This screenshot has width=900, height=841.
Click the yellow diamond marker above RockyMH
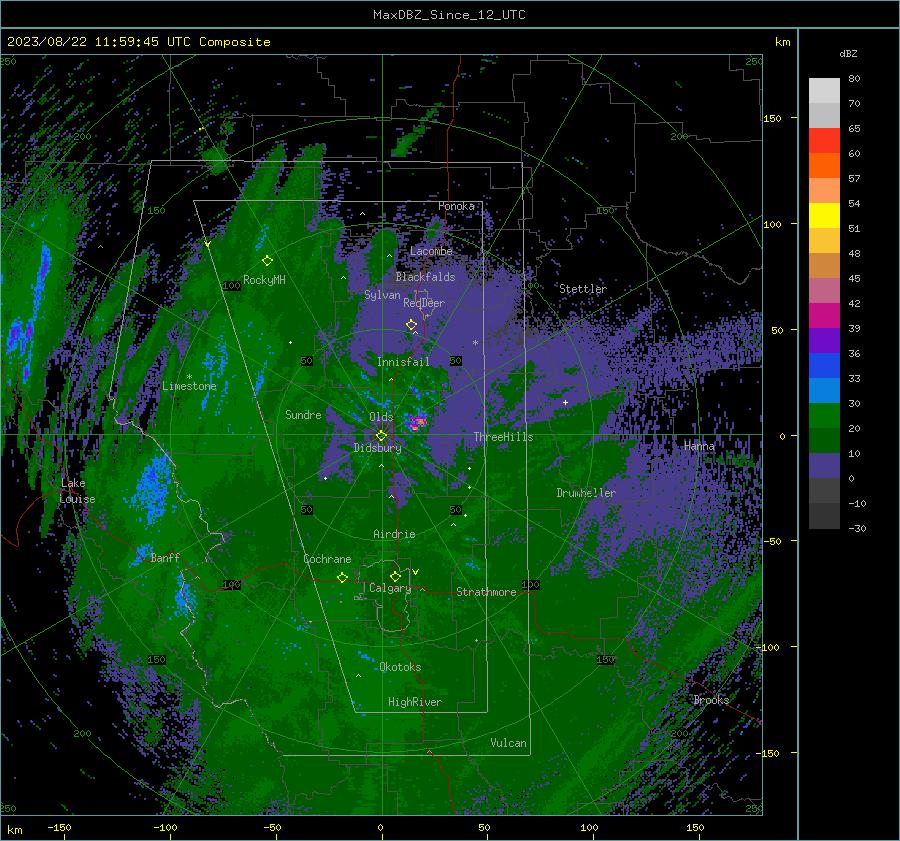pyautogui.click(x=267, y=261)
